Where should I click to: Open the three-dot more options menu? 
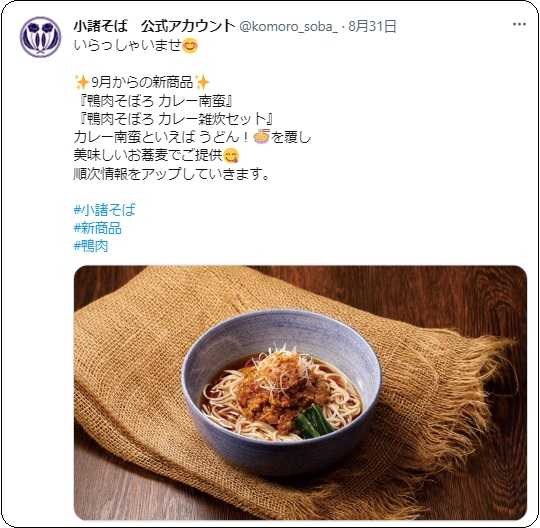tap(519, 24)
